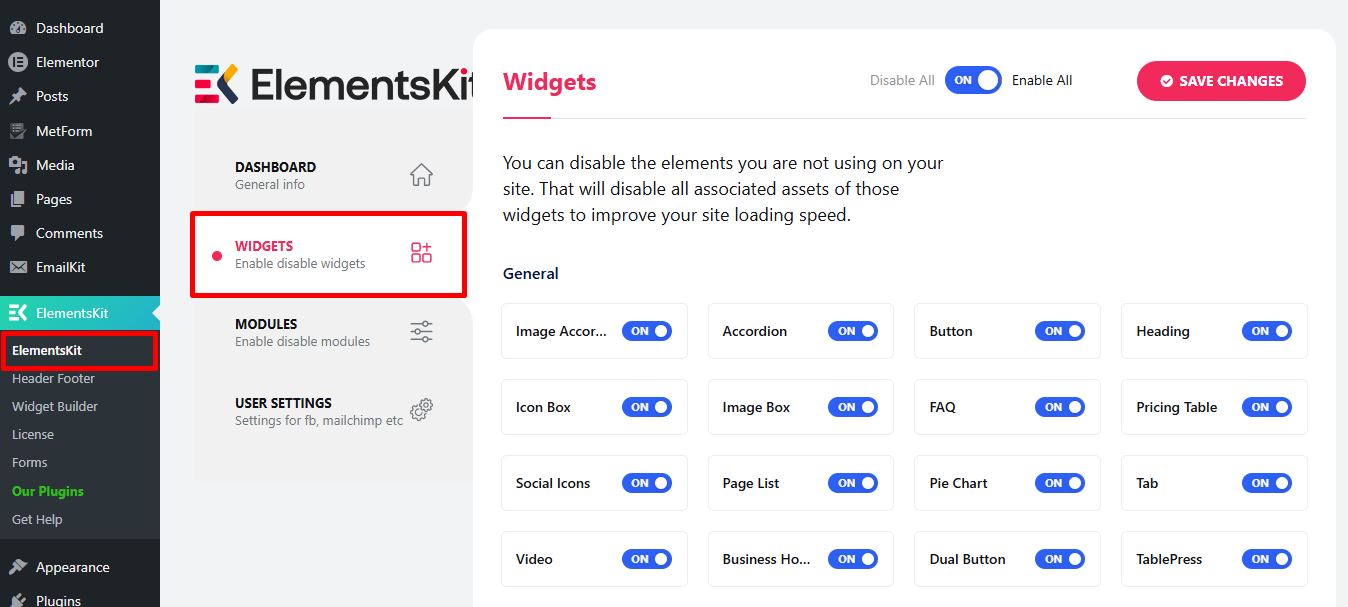Disable the Accordion widget toggle
Screen dimensions: 1348x607
click(853, 331)
